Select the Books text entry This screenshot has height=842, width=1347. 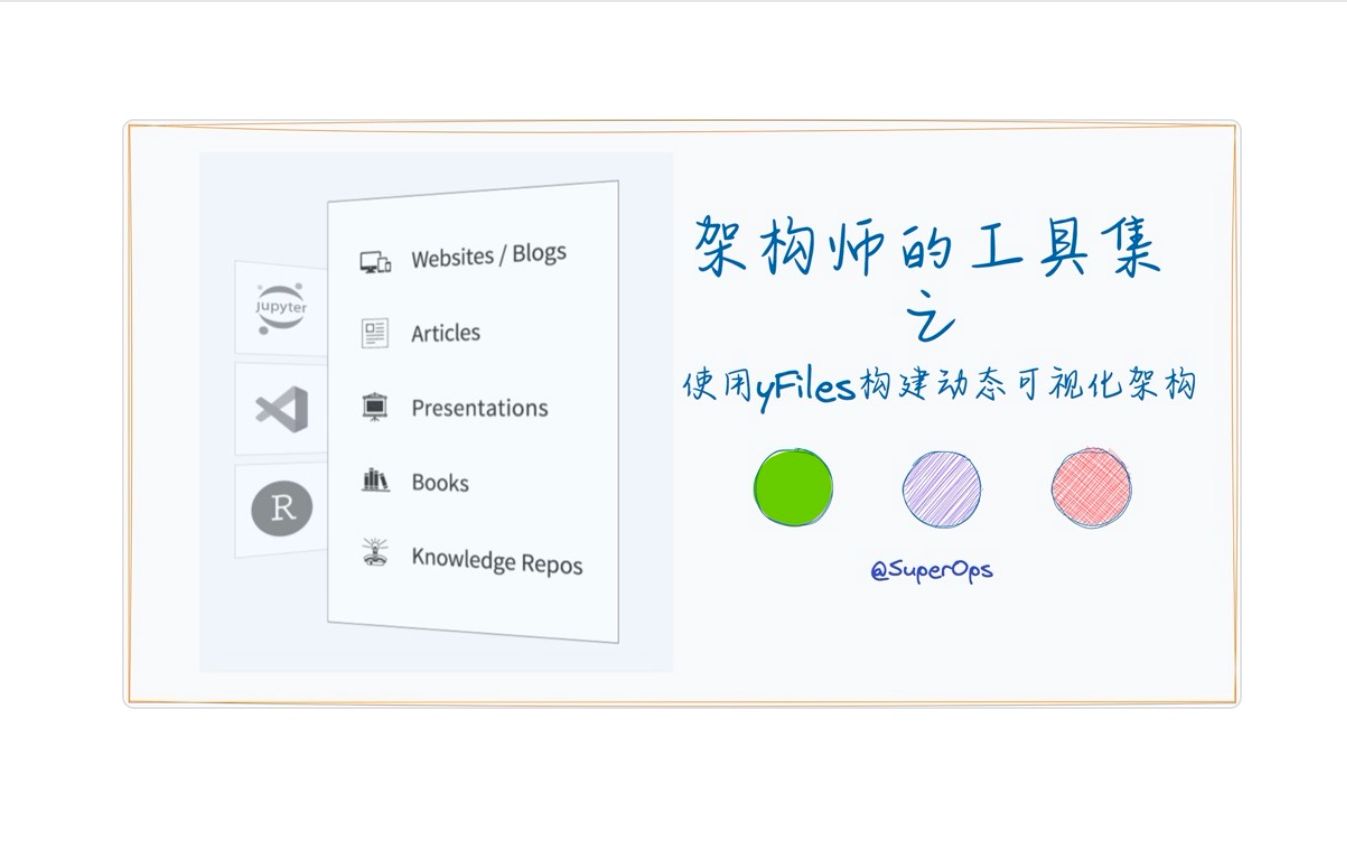(x=440, y=483)
